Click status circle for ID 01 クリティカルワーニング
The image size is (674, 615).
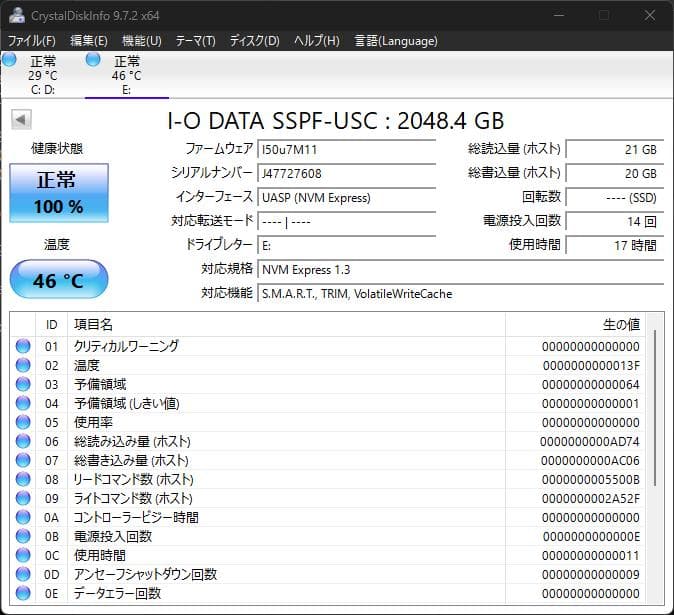pyautogui.click(x=23, y=346)
